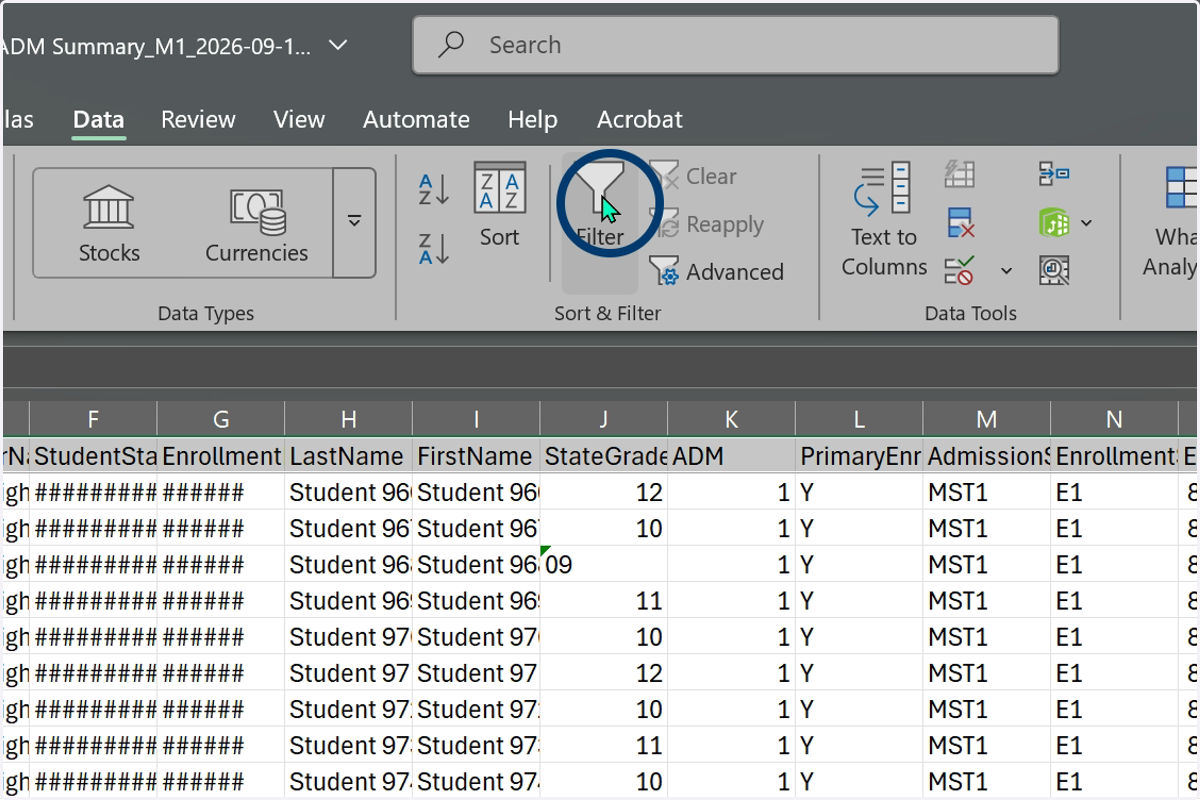Open the custom Sort dialog

click(499, 205)
